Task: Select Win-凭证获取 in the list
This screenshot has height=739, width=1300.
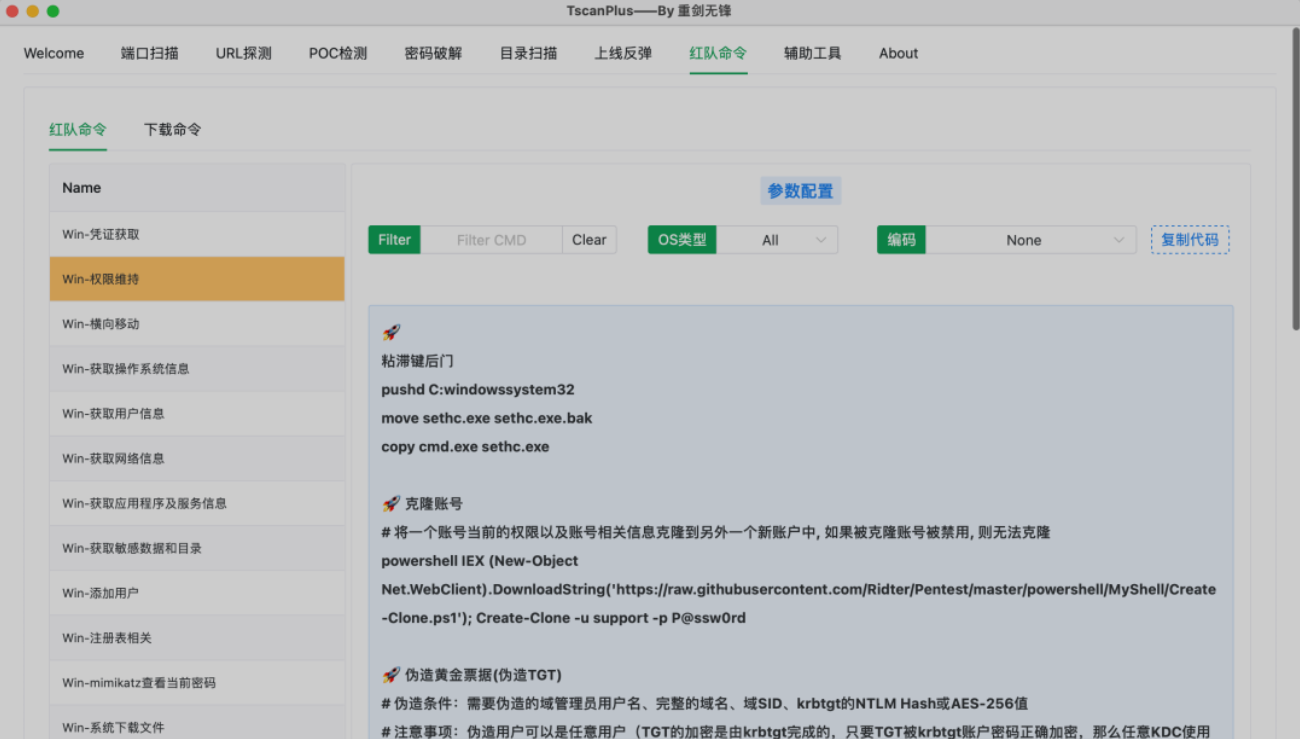Action: coord(197,234)
